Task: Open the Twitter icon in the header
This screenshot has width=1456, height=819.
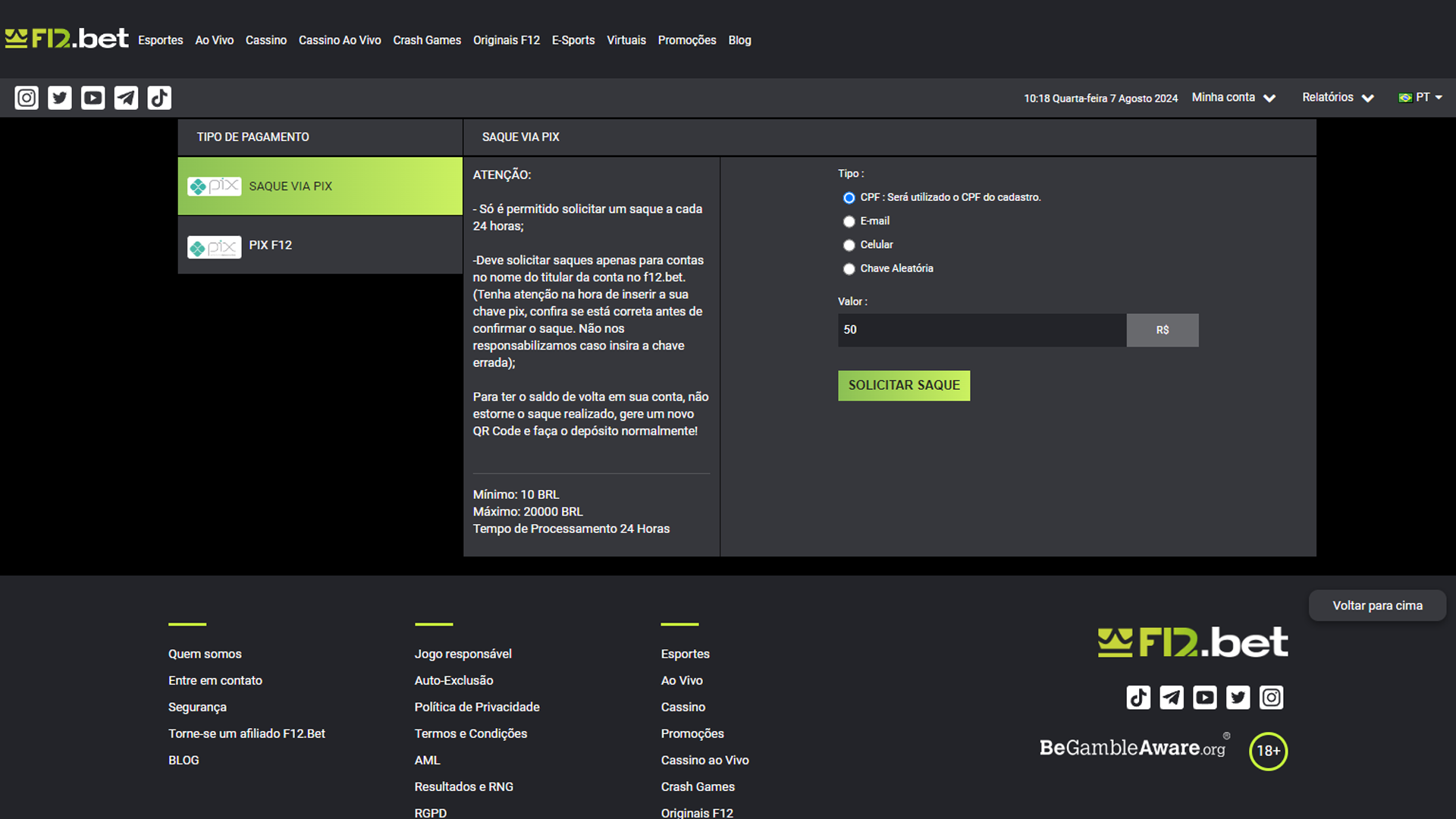Action: 59,97
